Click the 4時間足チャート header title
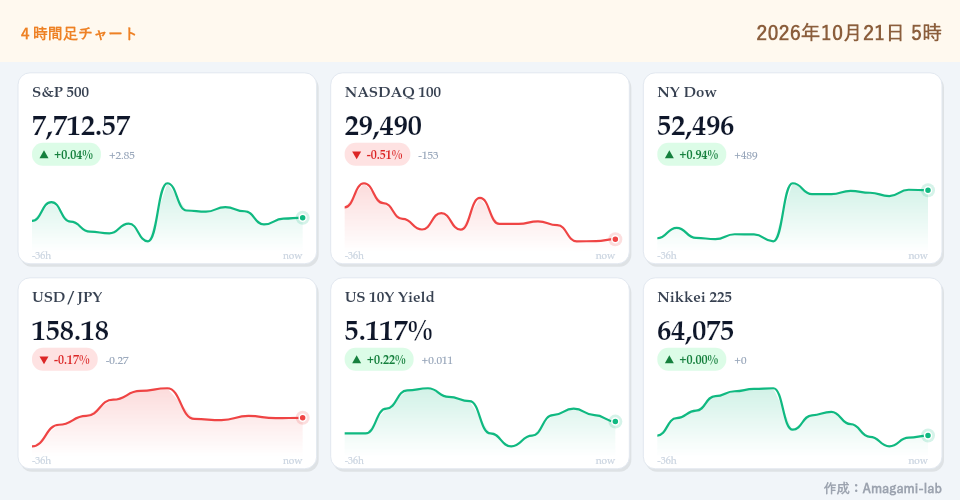Screen dimensions: 960x500 pyautogui.click(x=78, y=34)
